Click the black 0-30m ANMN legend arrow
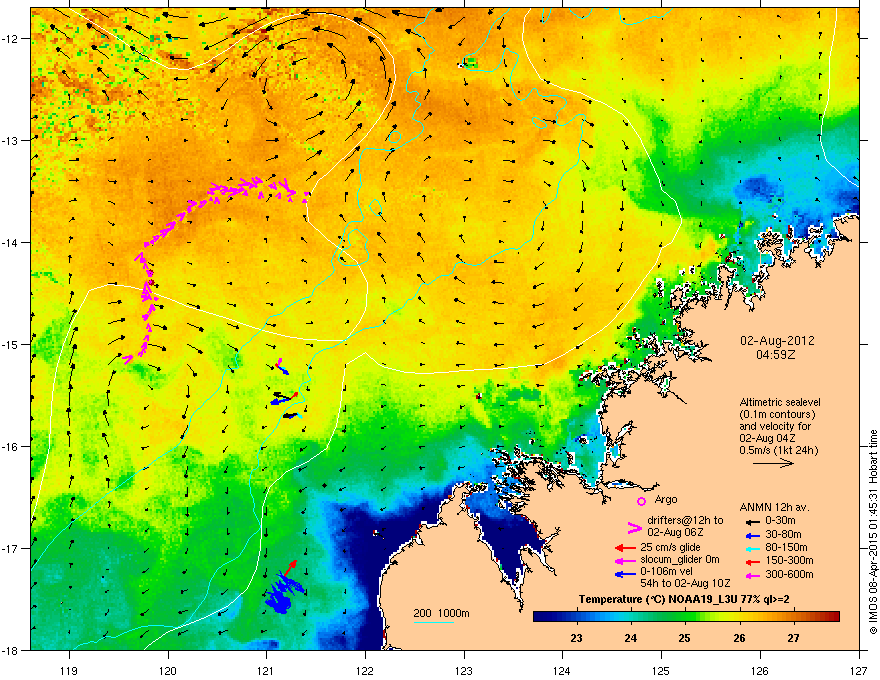880x680 pixels. coord(751,521)
